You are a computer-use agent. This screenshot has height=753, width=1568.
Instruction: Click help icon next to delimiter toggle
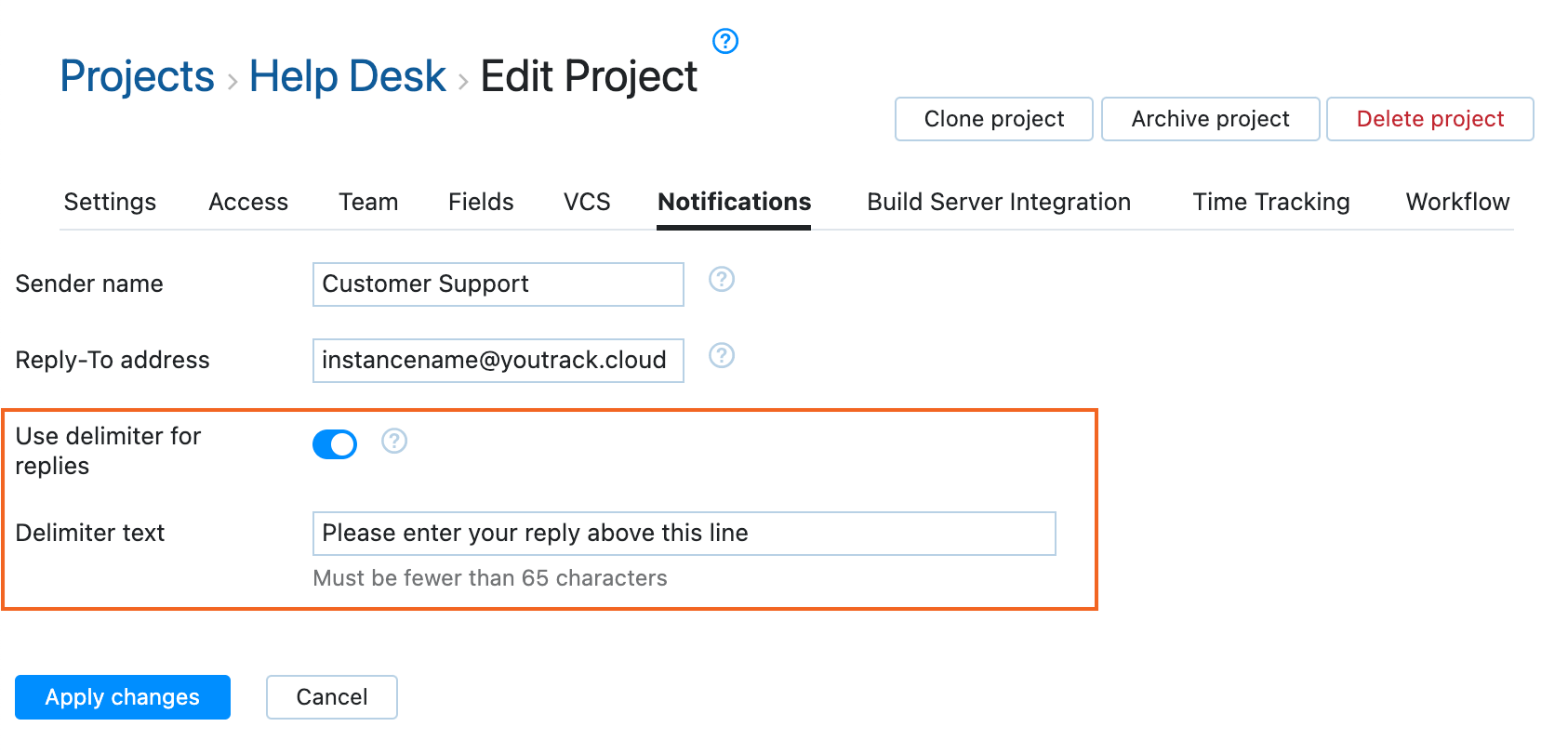(394, 441)
